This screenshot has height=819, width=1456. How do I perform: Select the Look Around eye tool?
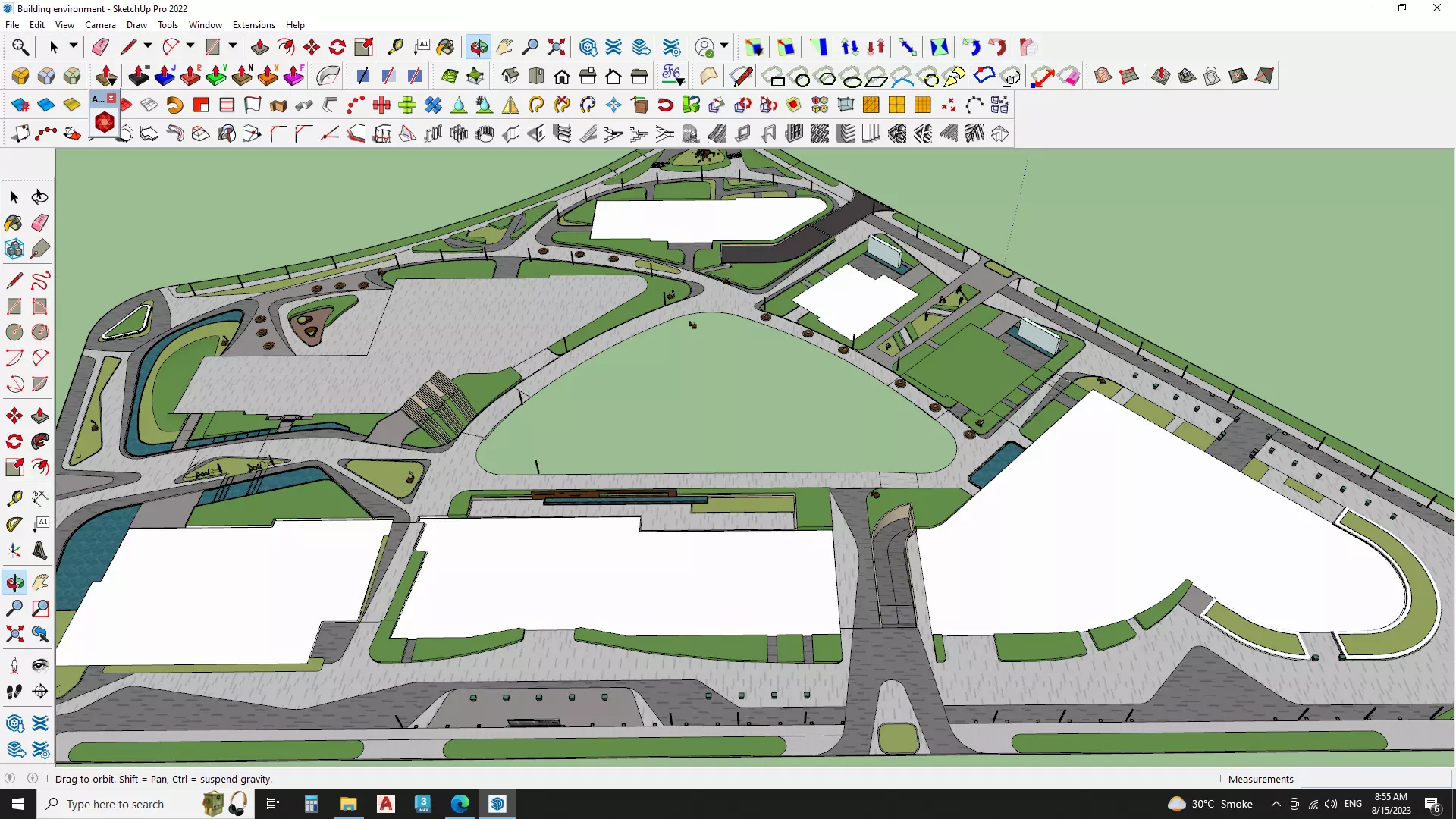pos(40,666)
